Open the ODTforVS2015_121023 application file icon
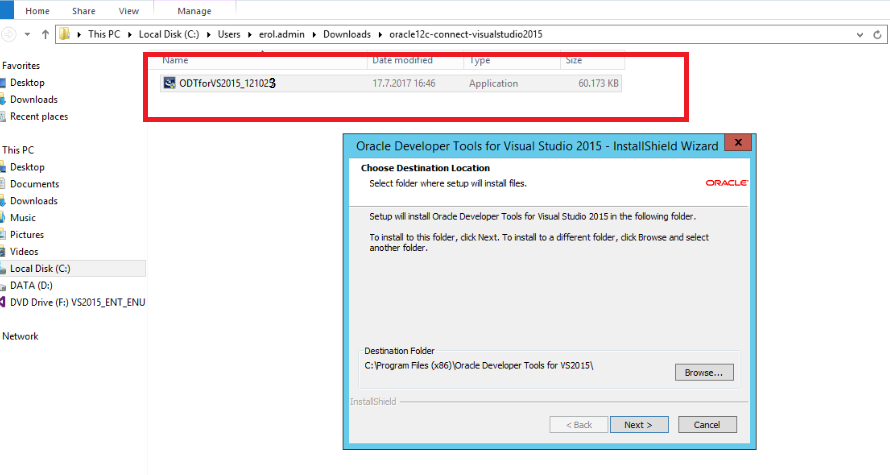 [170, 84]
